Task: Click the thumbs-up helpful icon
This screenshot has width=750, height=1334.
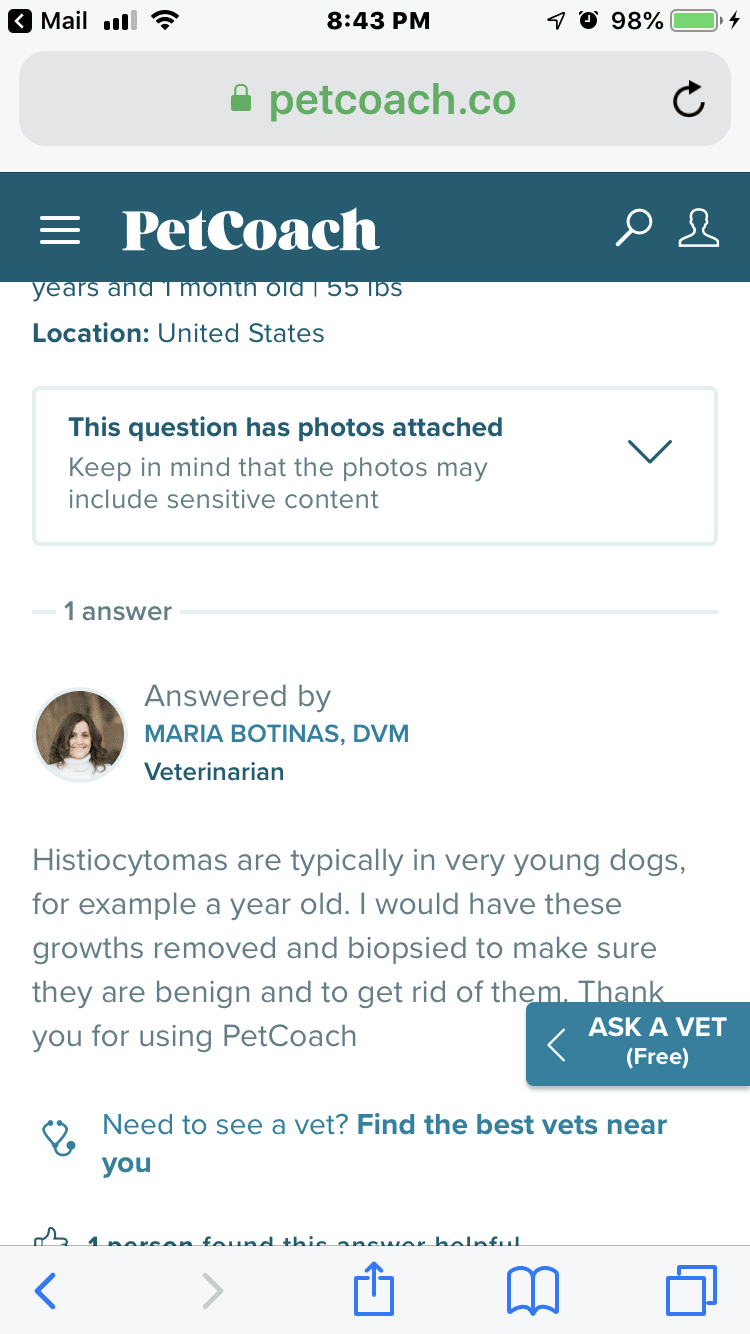Action: tap(52, 1240)
